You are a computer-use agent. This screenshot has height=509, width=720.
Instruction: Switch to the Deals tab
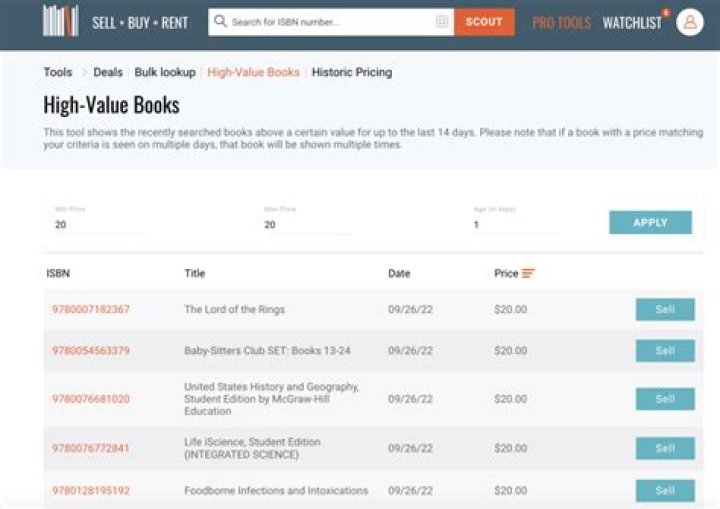[x=108, y=72]
